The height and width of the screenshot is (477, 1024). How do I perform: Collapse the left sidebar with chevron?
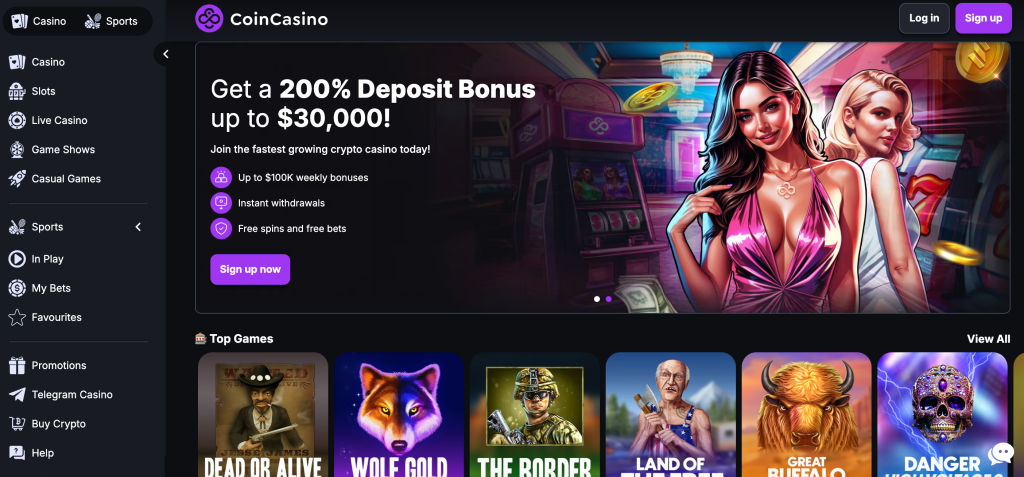coord(166,54)
